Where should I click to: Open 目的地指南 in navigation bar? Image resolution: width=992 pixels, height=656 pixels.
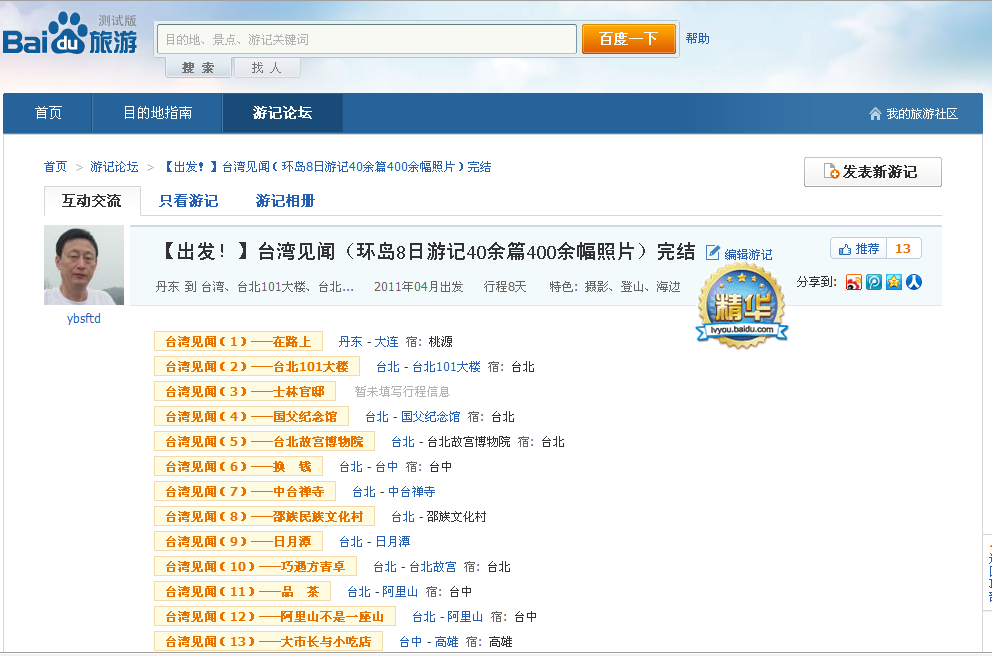(158, 113)
